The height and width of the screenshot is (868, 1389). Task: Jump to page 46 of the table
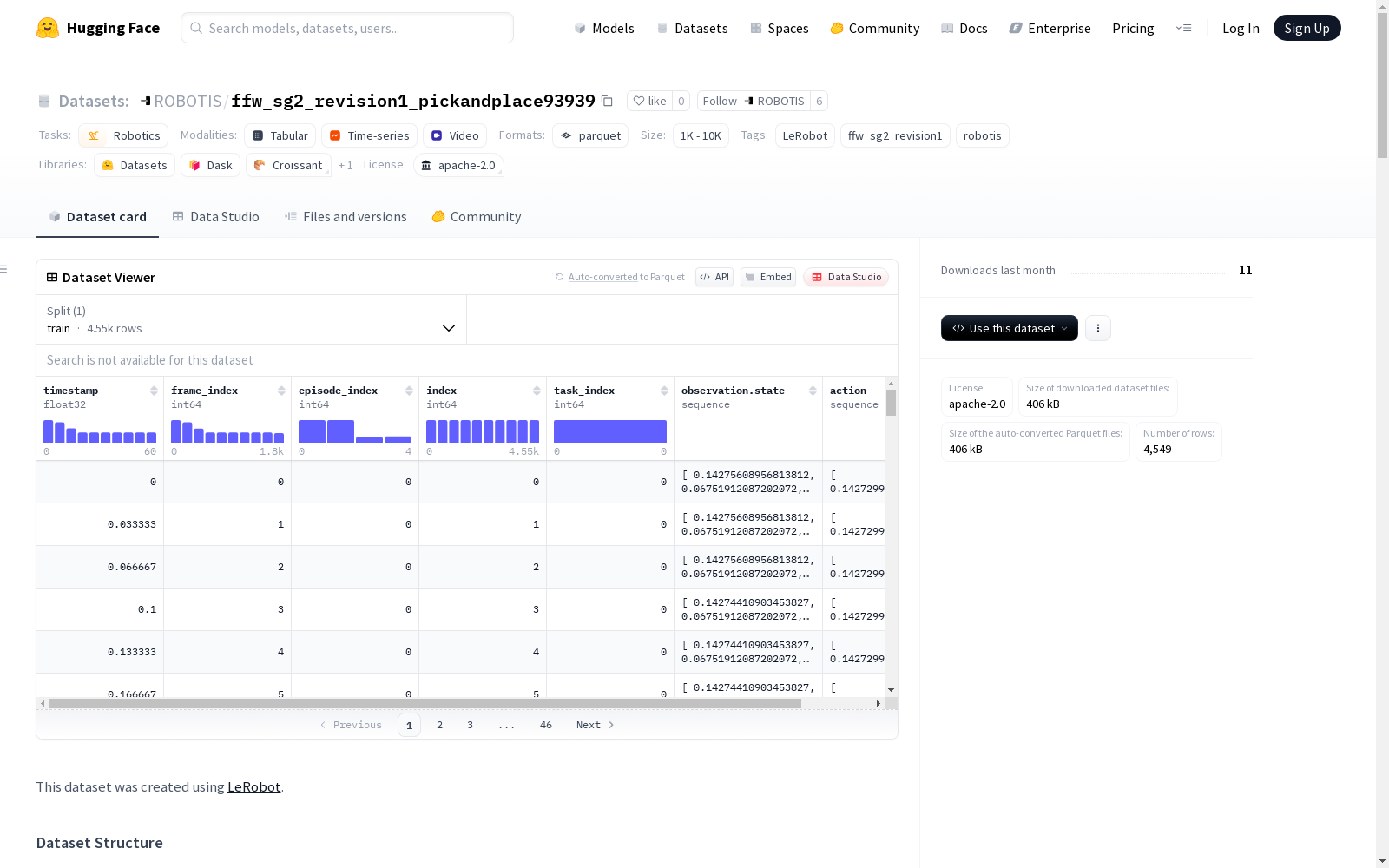545,725
